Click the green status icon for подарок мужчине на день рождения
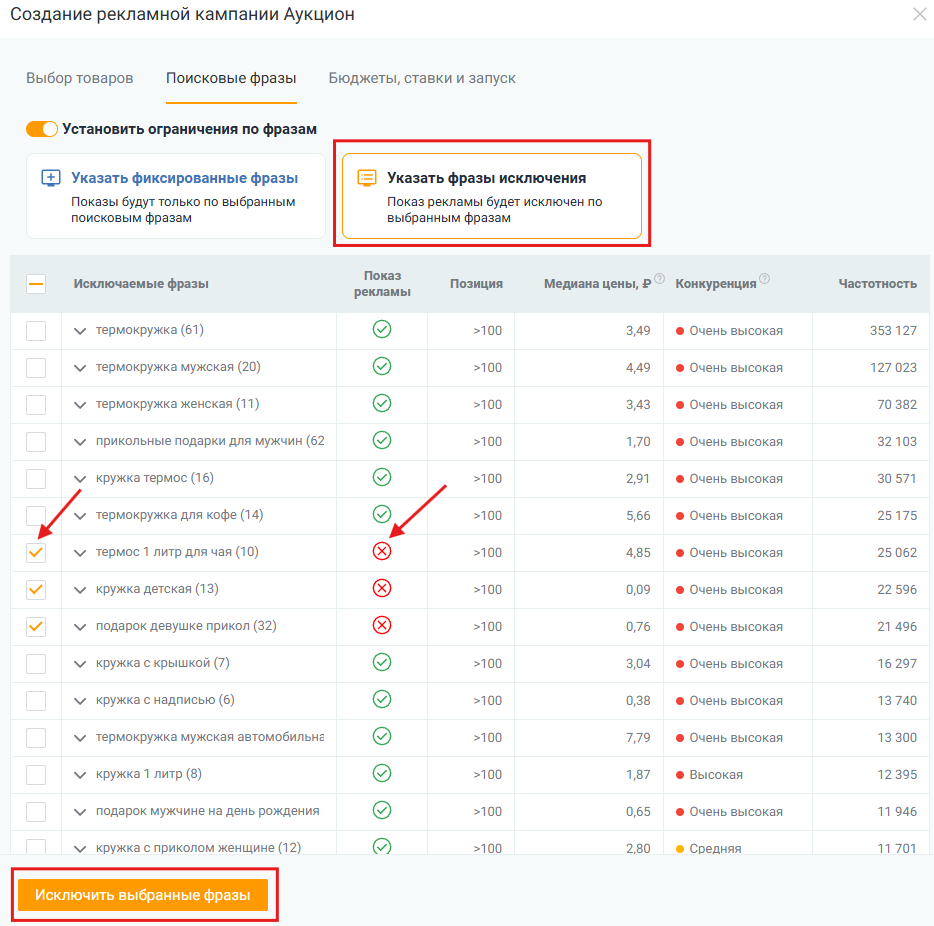The image size is (934, 926). pyautogui.click(x=382, y=810)
